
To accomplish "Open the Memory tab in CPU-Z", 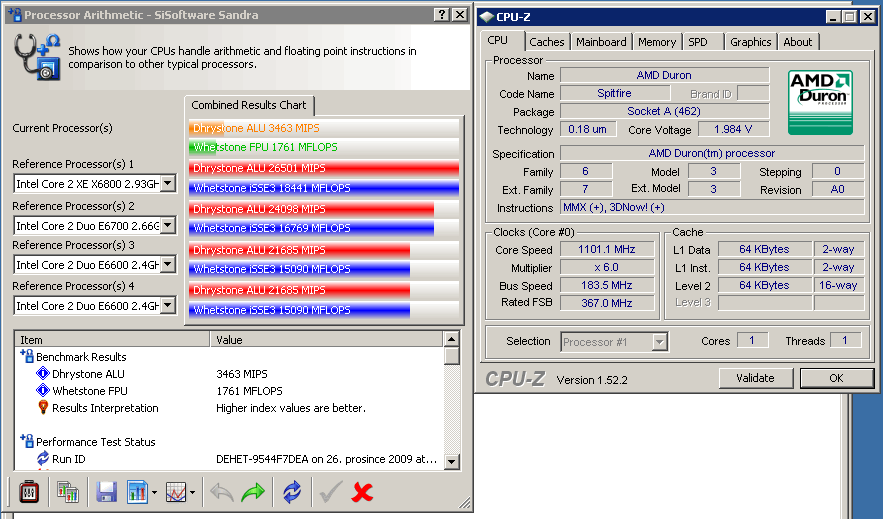I will point(657,42).
